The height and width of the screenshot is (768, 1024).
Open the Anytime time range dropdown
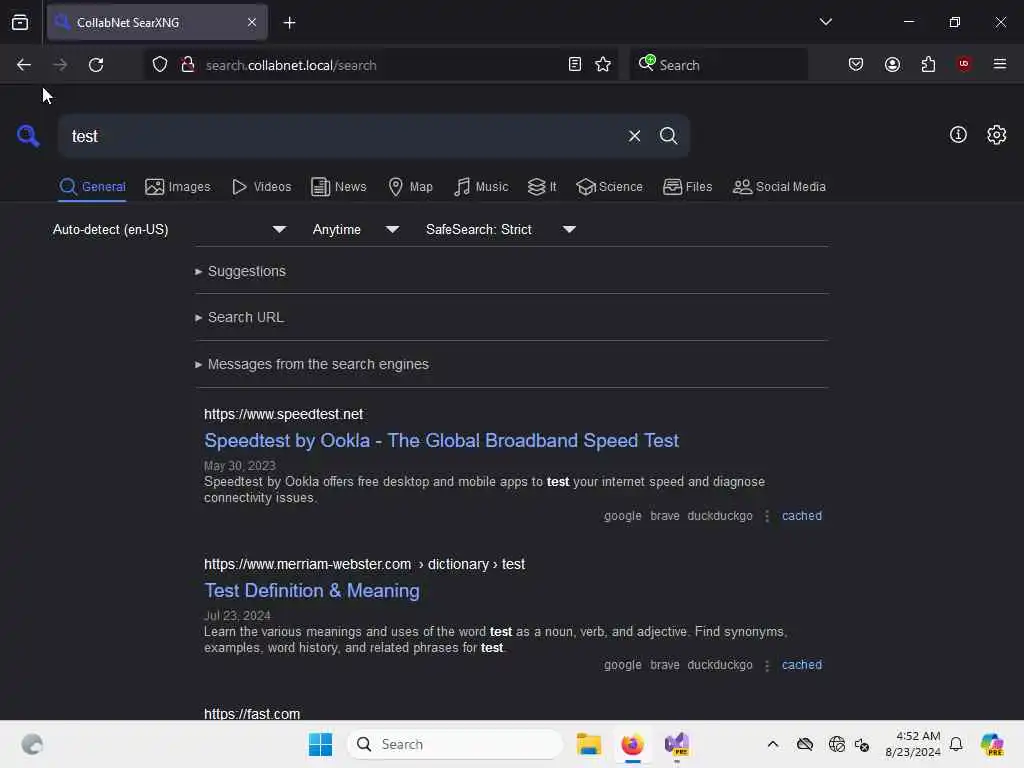click(355, 229)
